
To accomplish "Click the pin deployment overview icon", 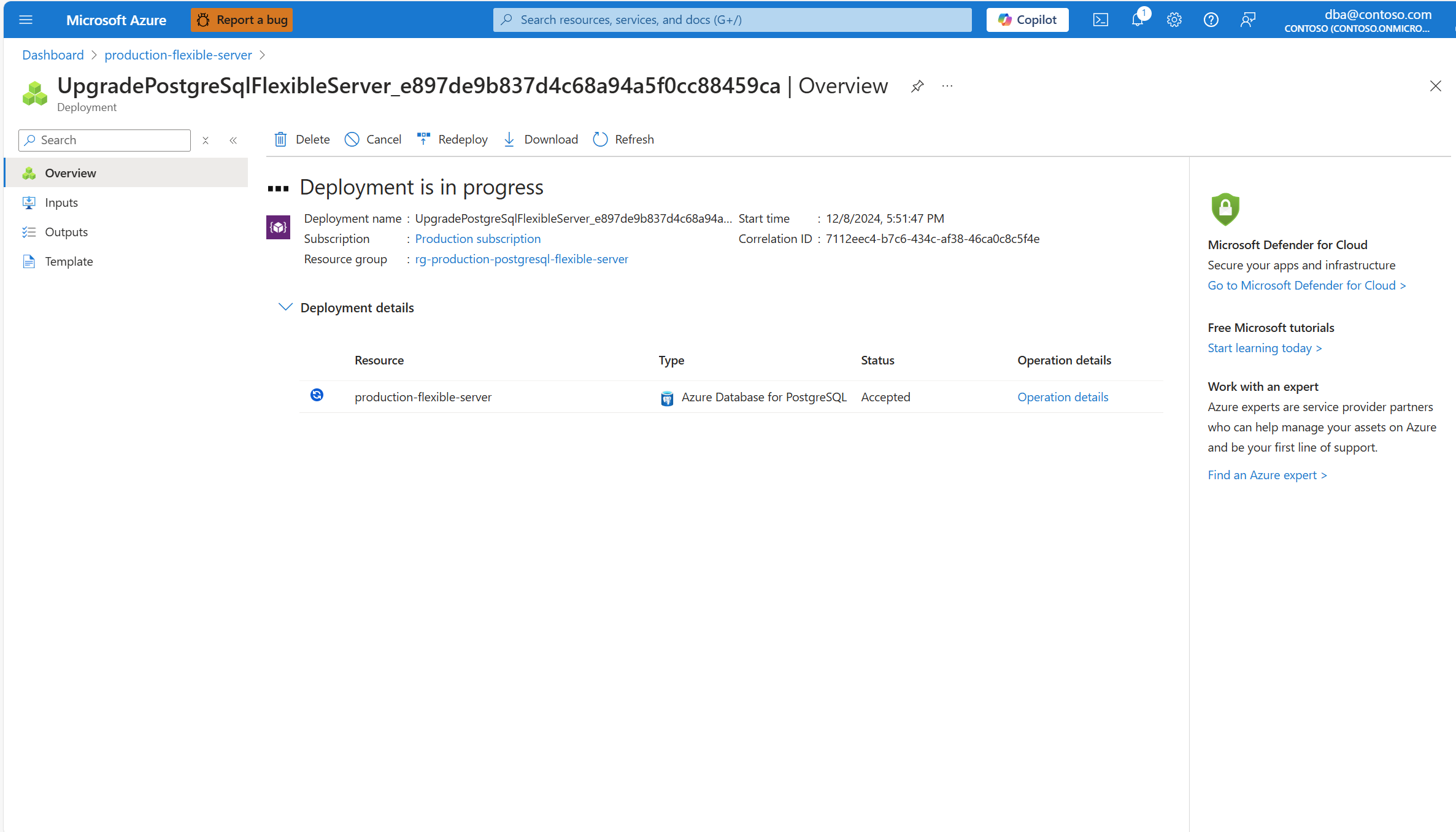I will tap(916, 87).
